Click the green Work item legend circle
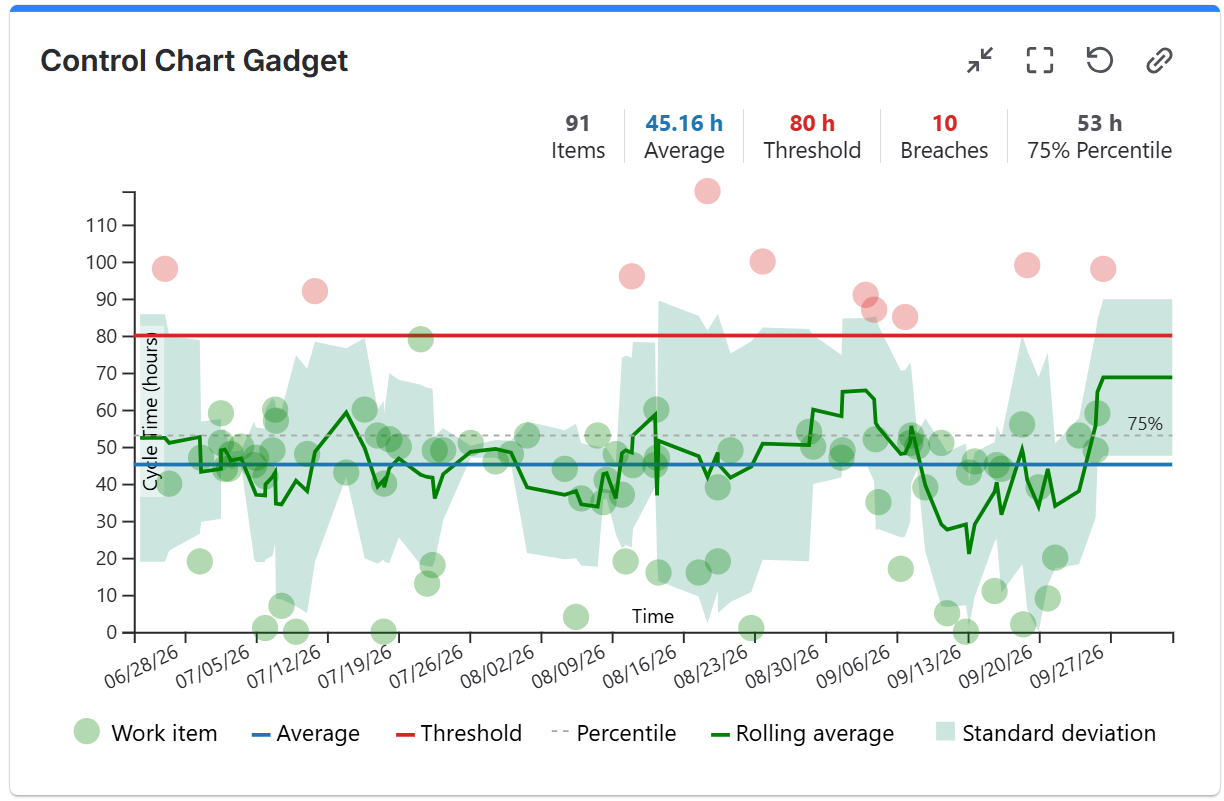Screen dimensions: 1224x801 (87, 732)
